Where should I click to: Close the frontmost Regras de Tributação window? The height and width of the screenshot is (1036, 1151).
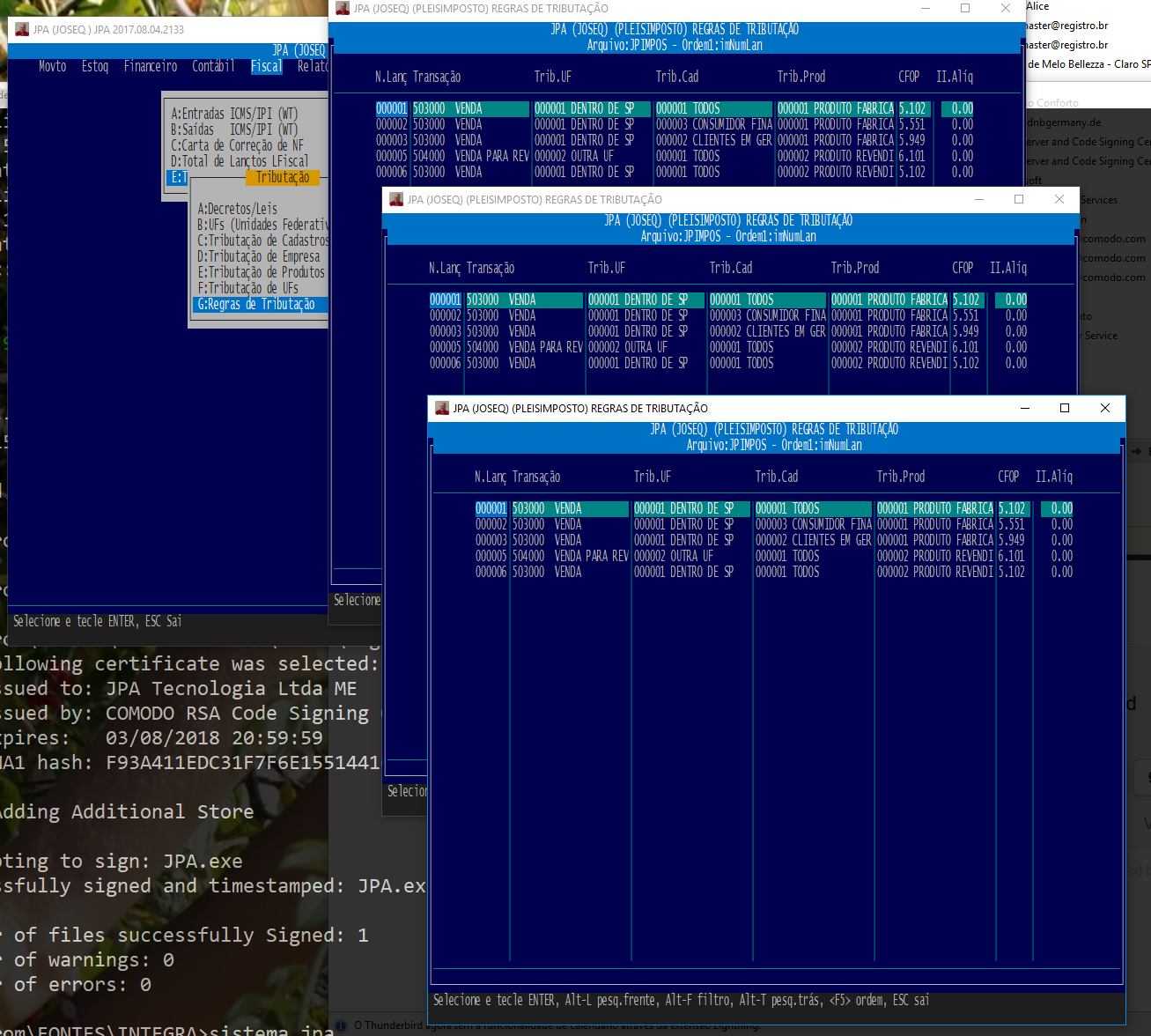coord(1105,408)
